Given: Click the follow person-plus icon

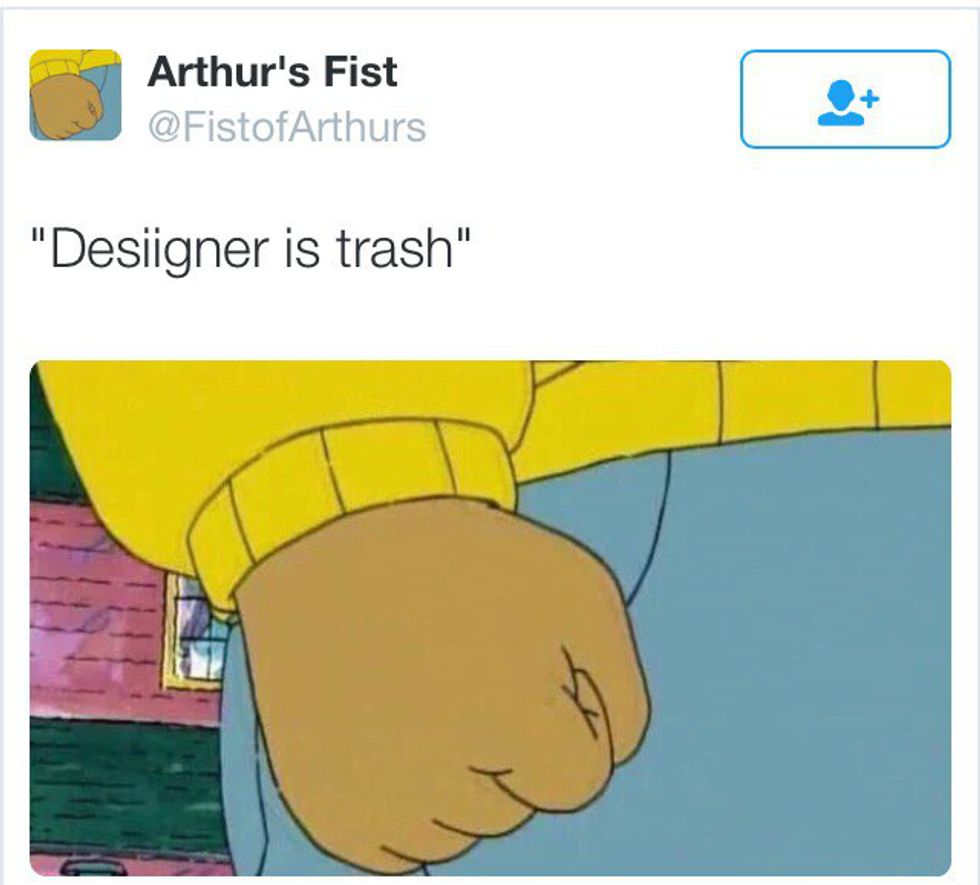Looking at the screenshot, I should (848, 102).
